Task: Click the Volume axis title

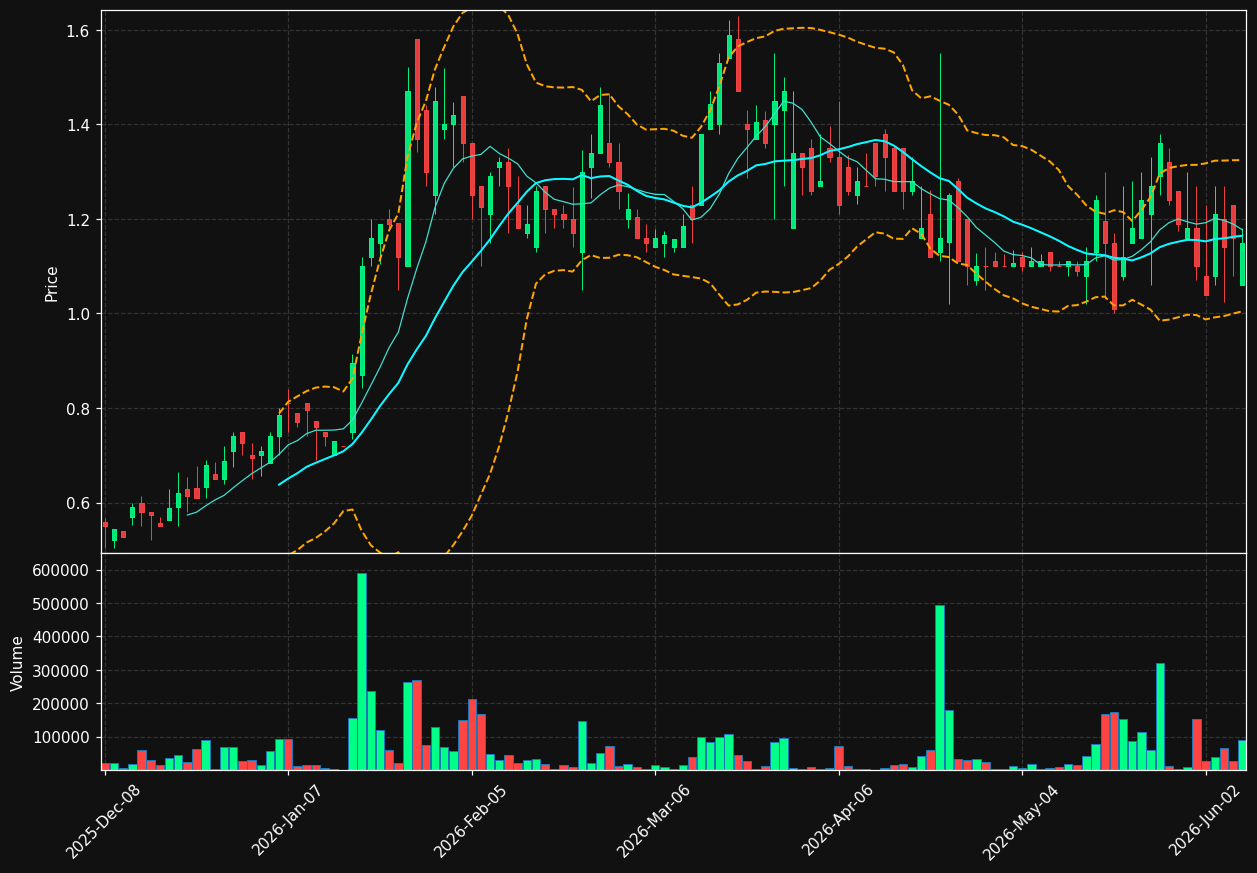Action: [x=18, y=663]
